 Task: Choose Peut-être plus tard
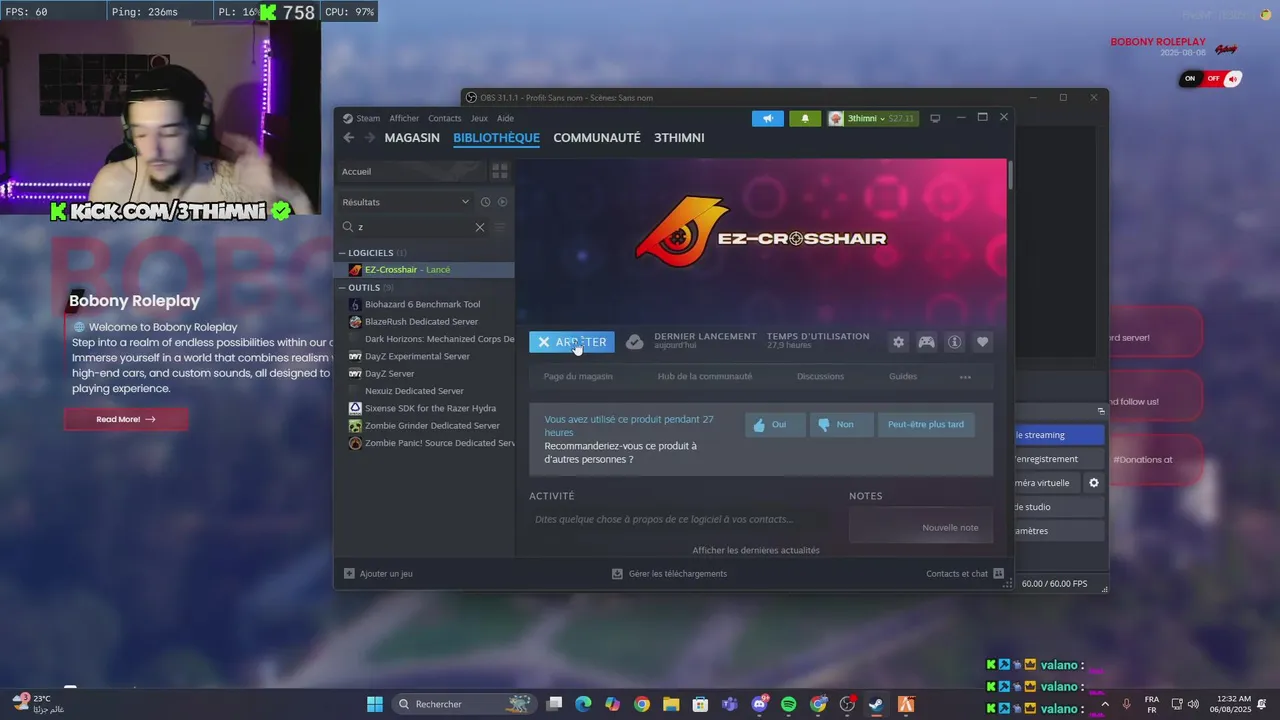tap(926, 425)
